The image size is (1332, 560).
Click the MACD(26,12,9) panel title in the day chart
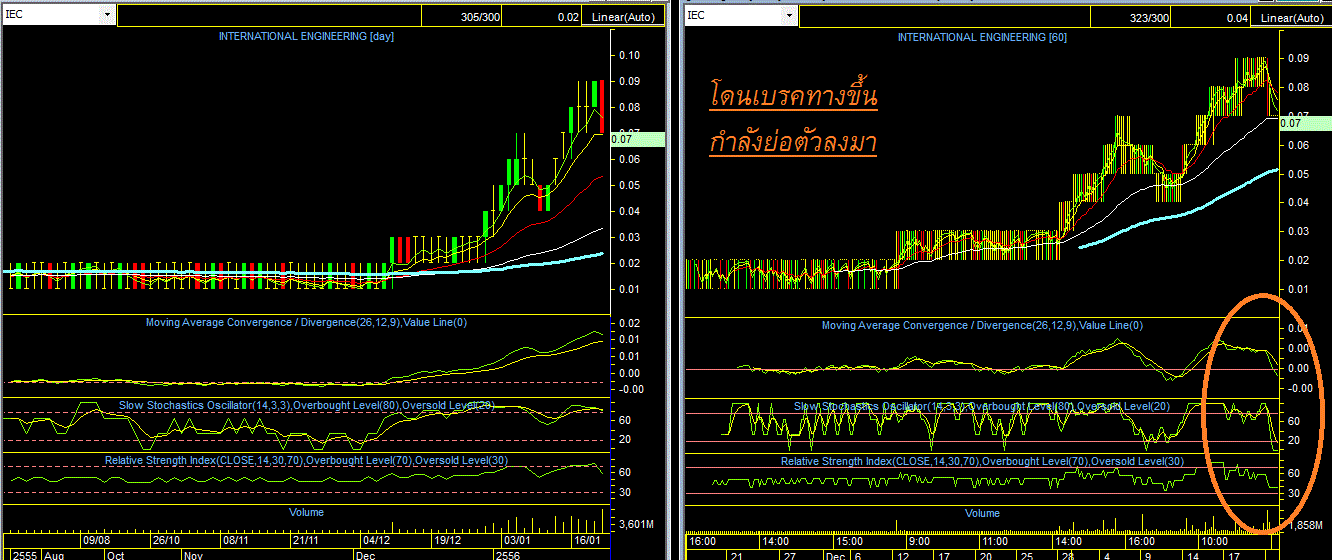coord(307,322)
